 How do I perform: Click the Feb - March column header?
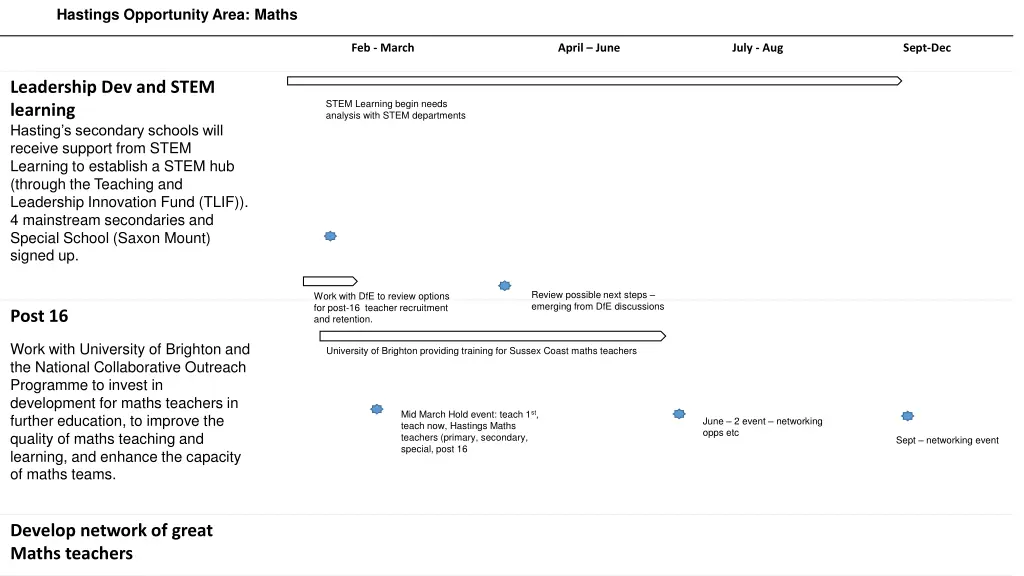coord(382,48)
